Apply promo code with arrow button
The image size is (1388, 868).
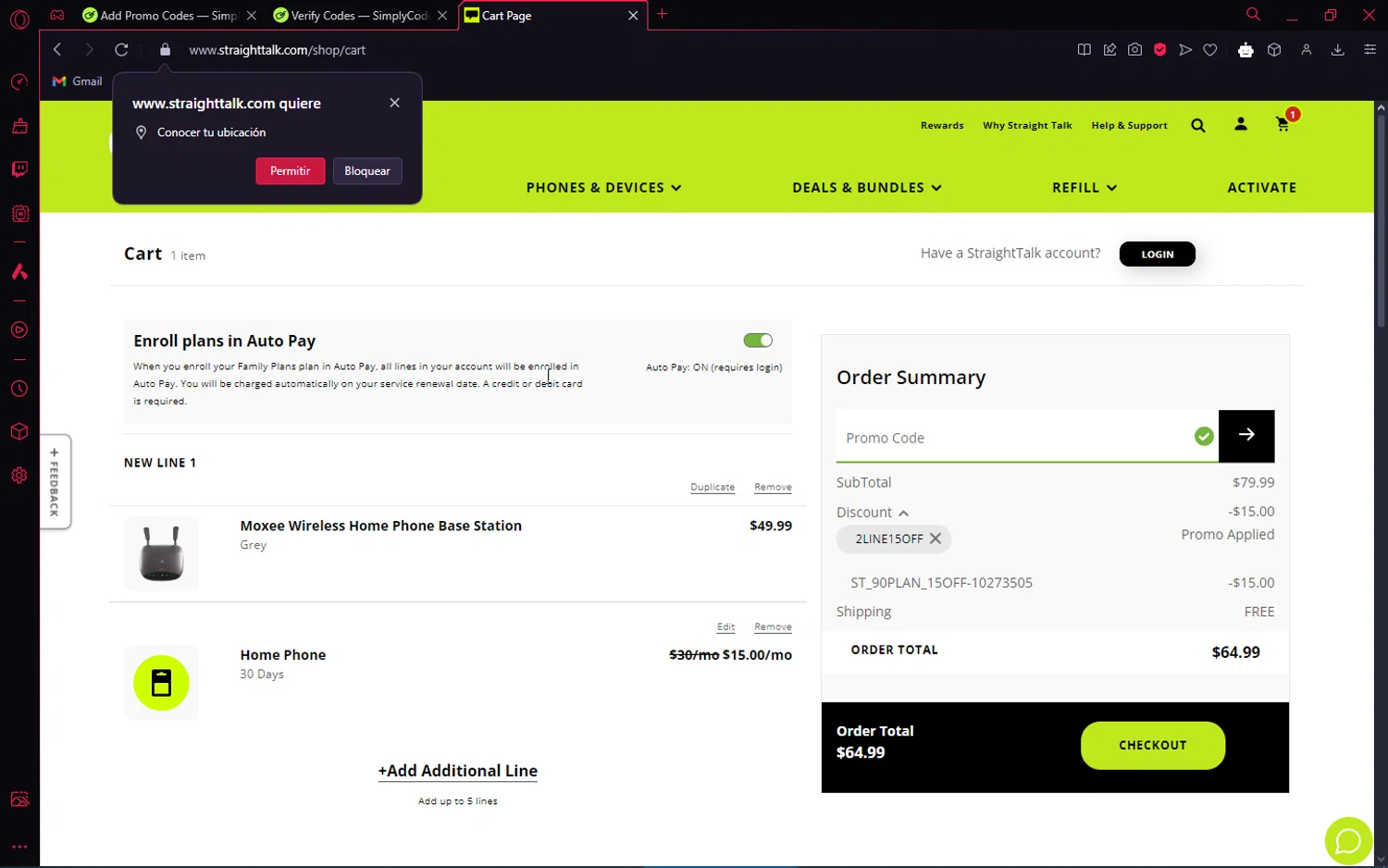click(1246, 436)
